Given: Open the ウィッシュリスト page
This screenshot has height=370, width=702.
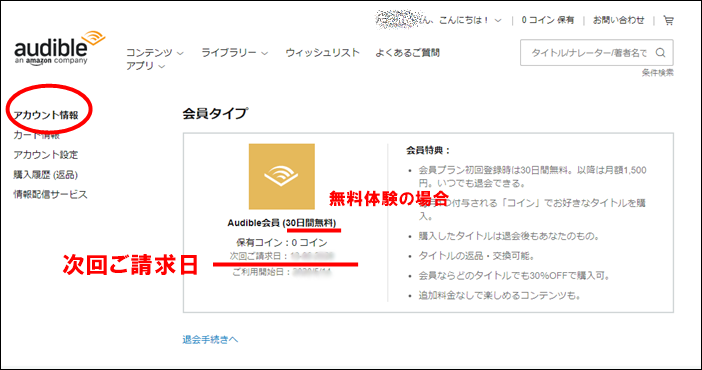Looking at the screenshot, I should [322, 53].
